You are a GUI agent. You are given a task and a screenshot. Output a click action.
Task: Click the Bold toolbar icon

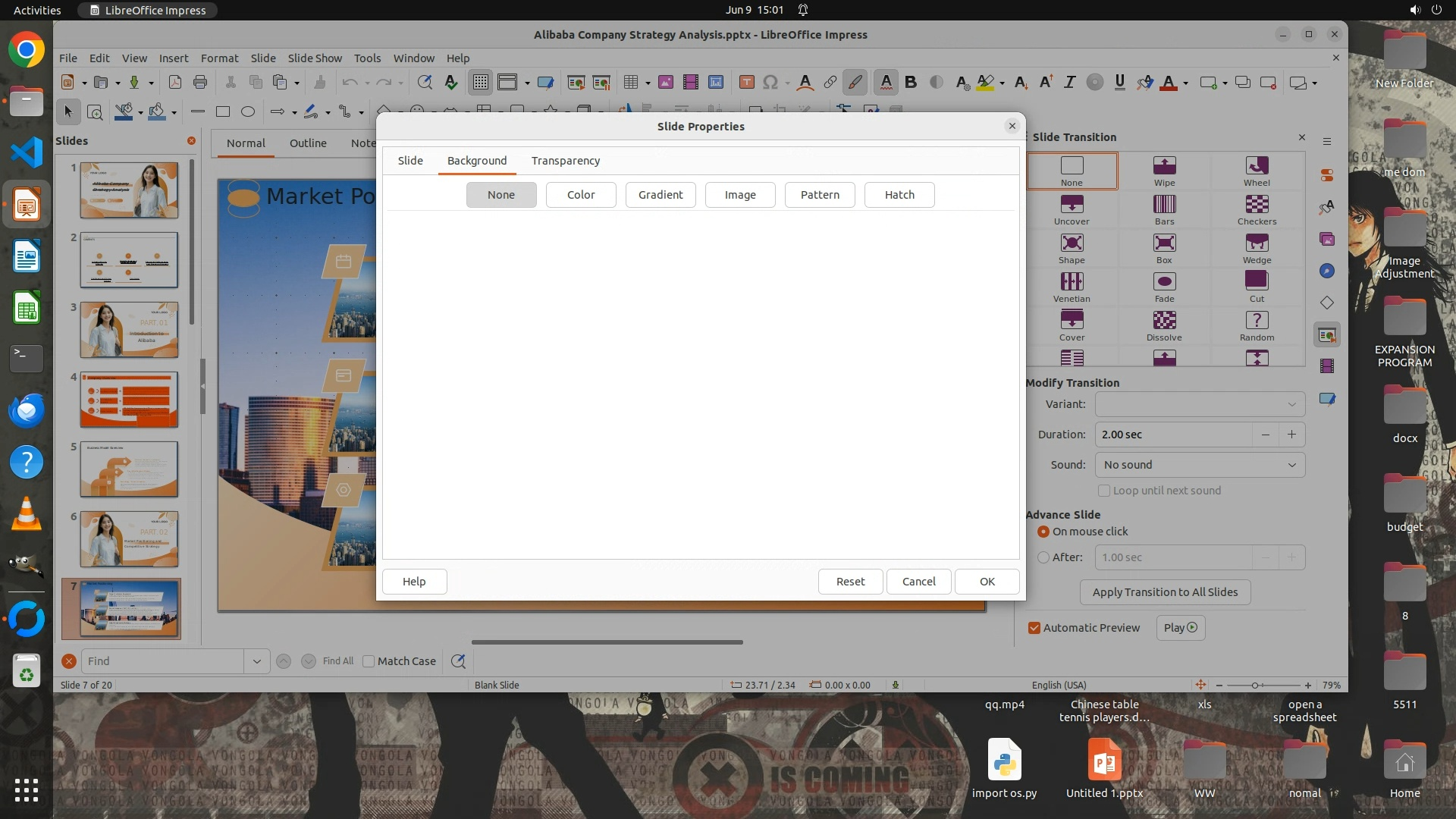(x=911, y=83)
